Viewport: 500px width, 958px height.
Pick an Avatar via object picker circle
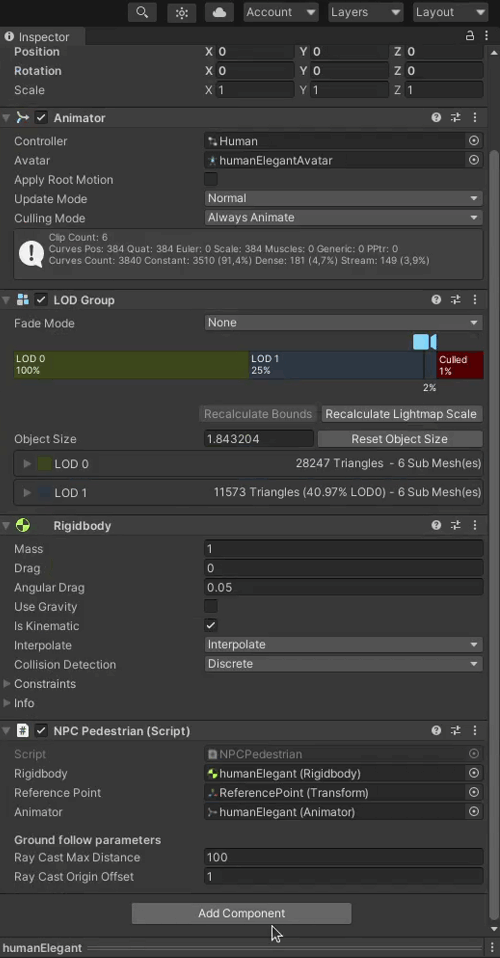pyautogui.click(x=474, y=160)
